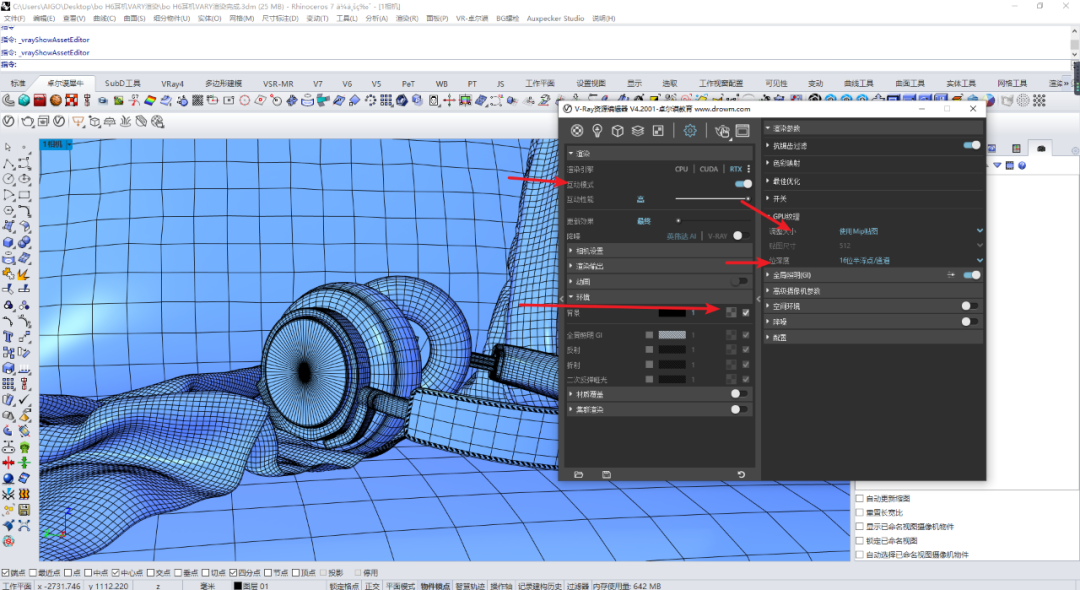Screen dimensions: 1080x590
Task: Uncheck the 背景 background checkbox
Action: point(746,313)
